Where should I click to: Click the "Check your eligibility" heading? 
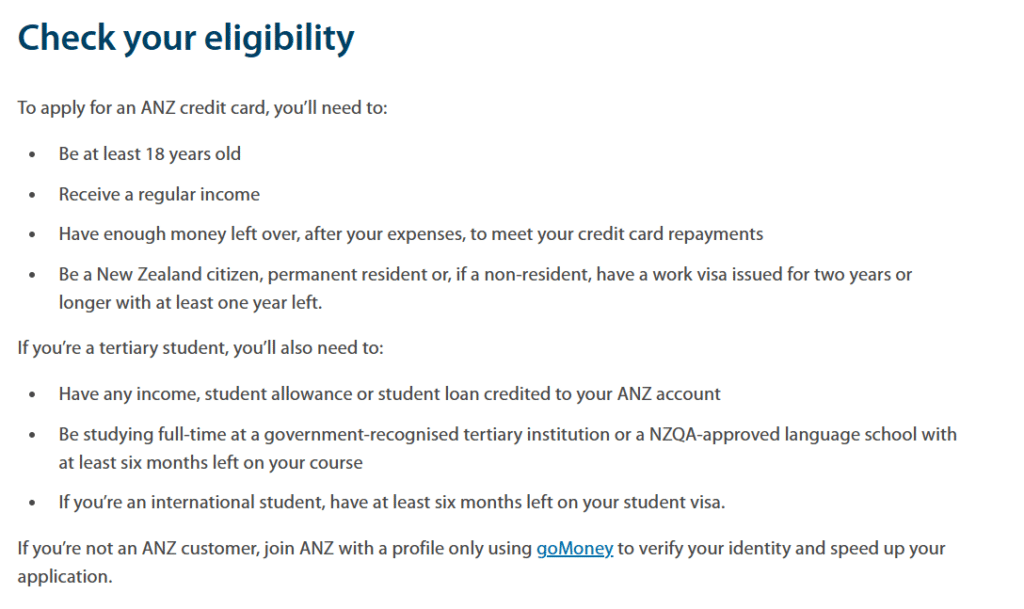click(x=186, y=38)
